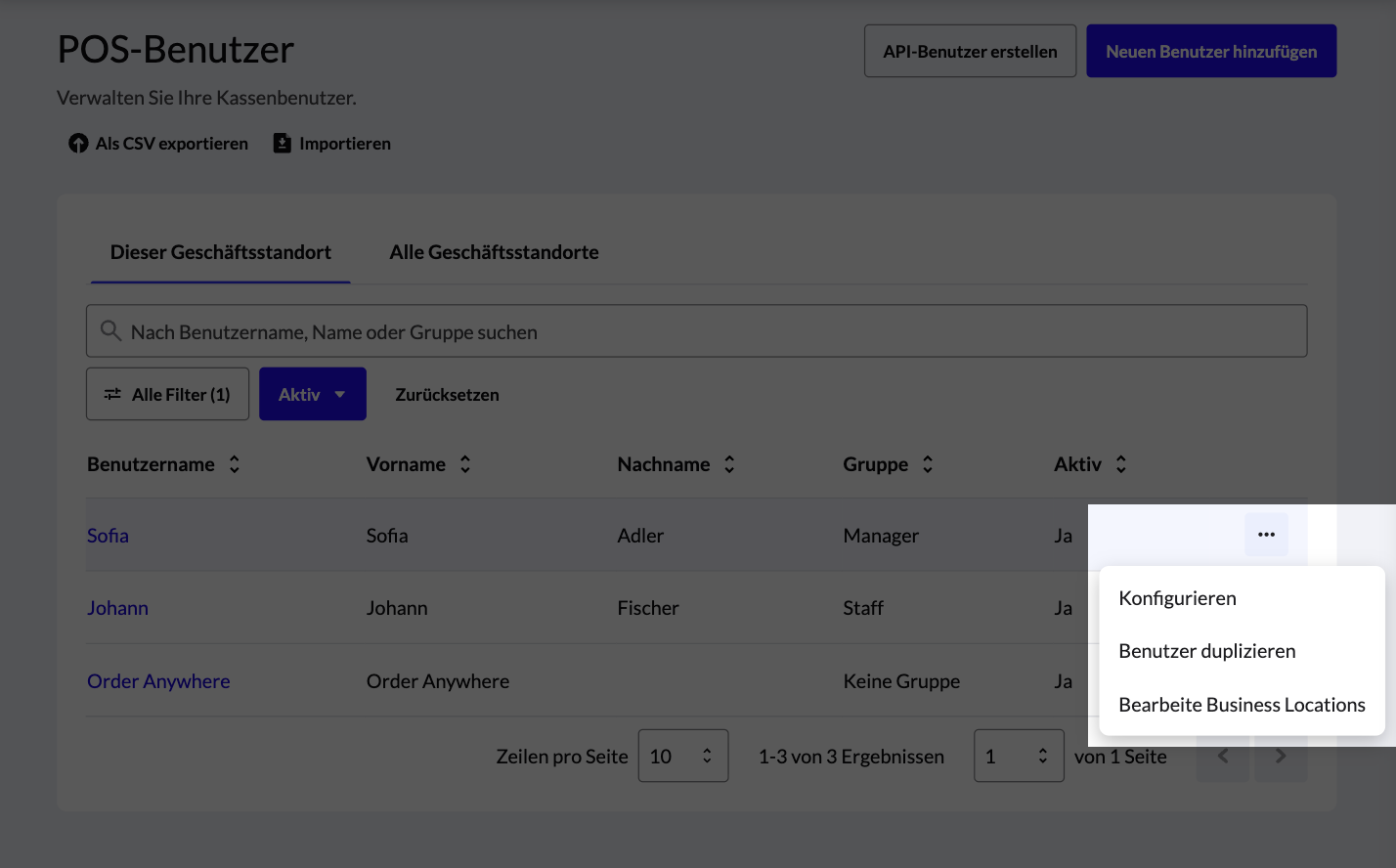Click the Nachname header text
This screenshot has width=1396, height=868.
(x=664, y=464)
